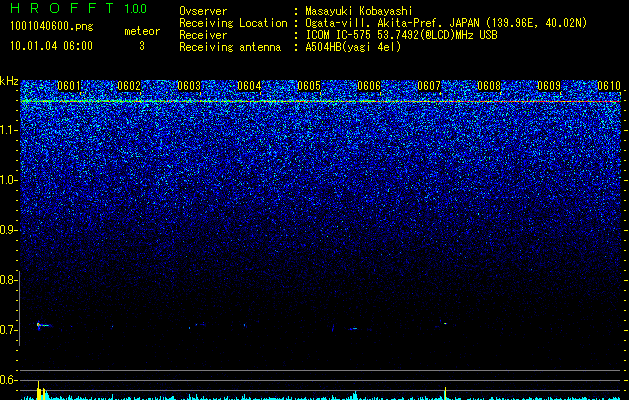Click the 0.8 kHz axis label
This screenshot has width=629, height=400.
[x=8, y=280]
